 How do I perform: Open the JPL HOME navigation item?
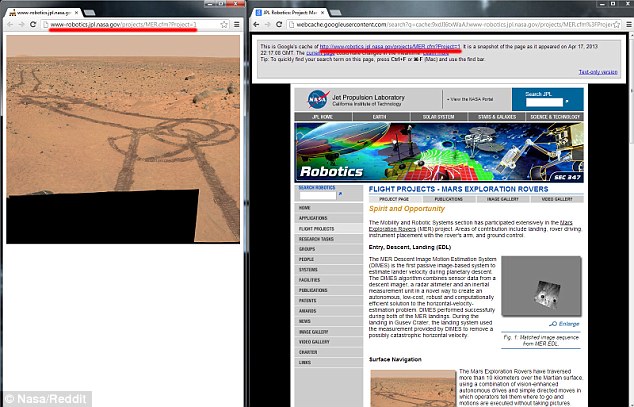pos(323,117)
